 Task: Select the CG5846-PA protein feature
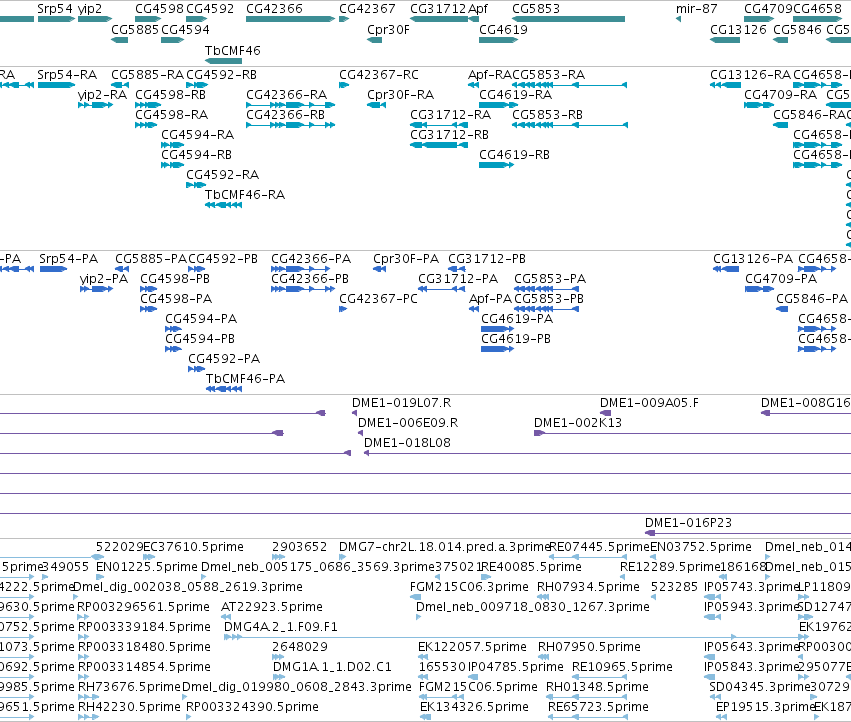(x=782, y=309)
